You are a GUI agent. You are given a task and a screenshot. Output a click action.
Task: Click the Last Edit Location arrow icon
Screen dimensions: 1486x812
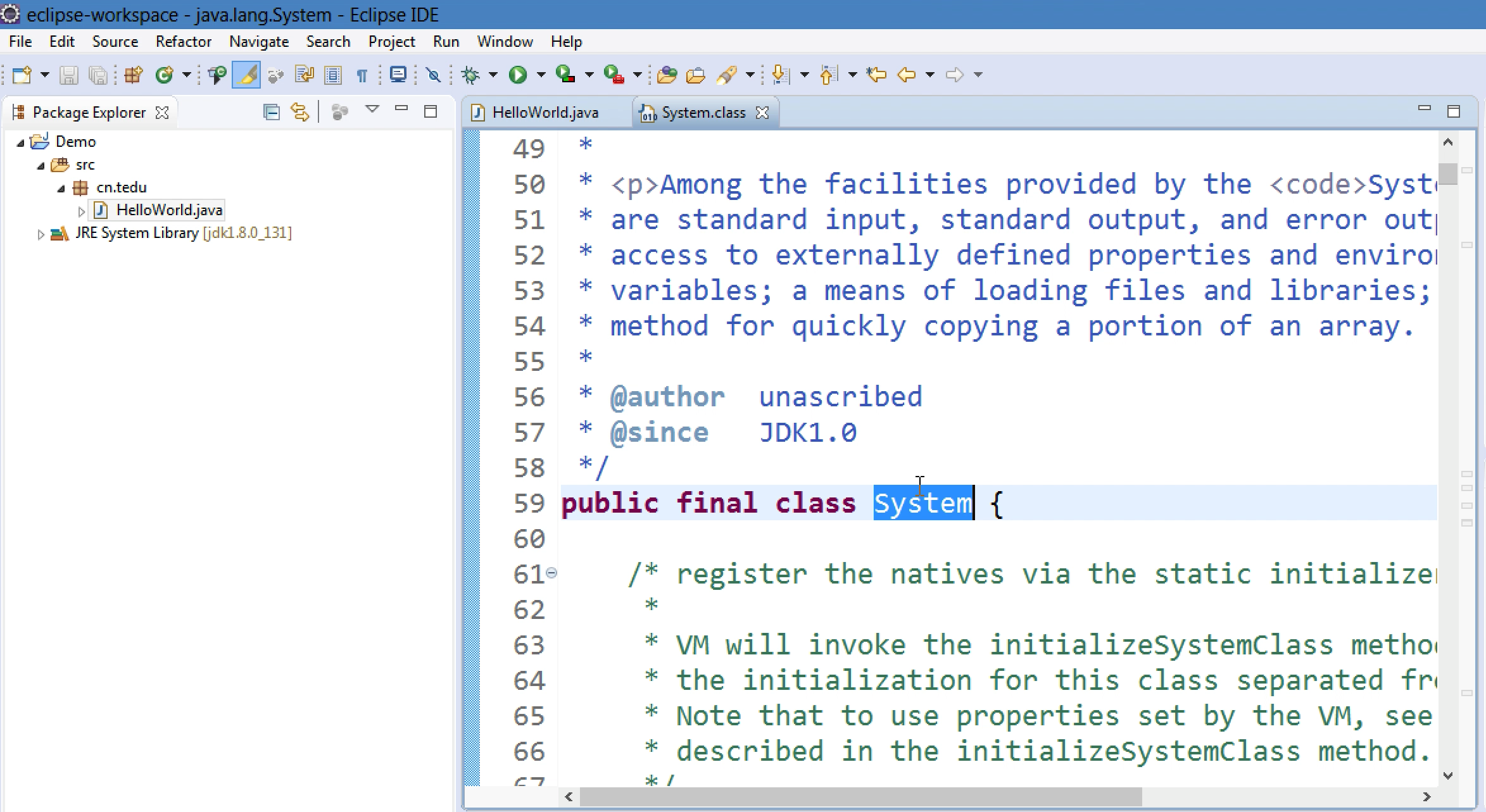click(877, 75)
